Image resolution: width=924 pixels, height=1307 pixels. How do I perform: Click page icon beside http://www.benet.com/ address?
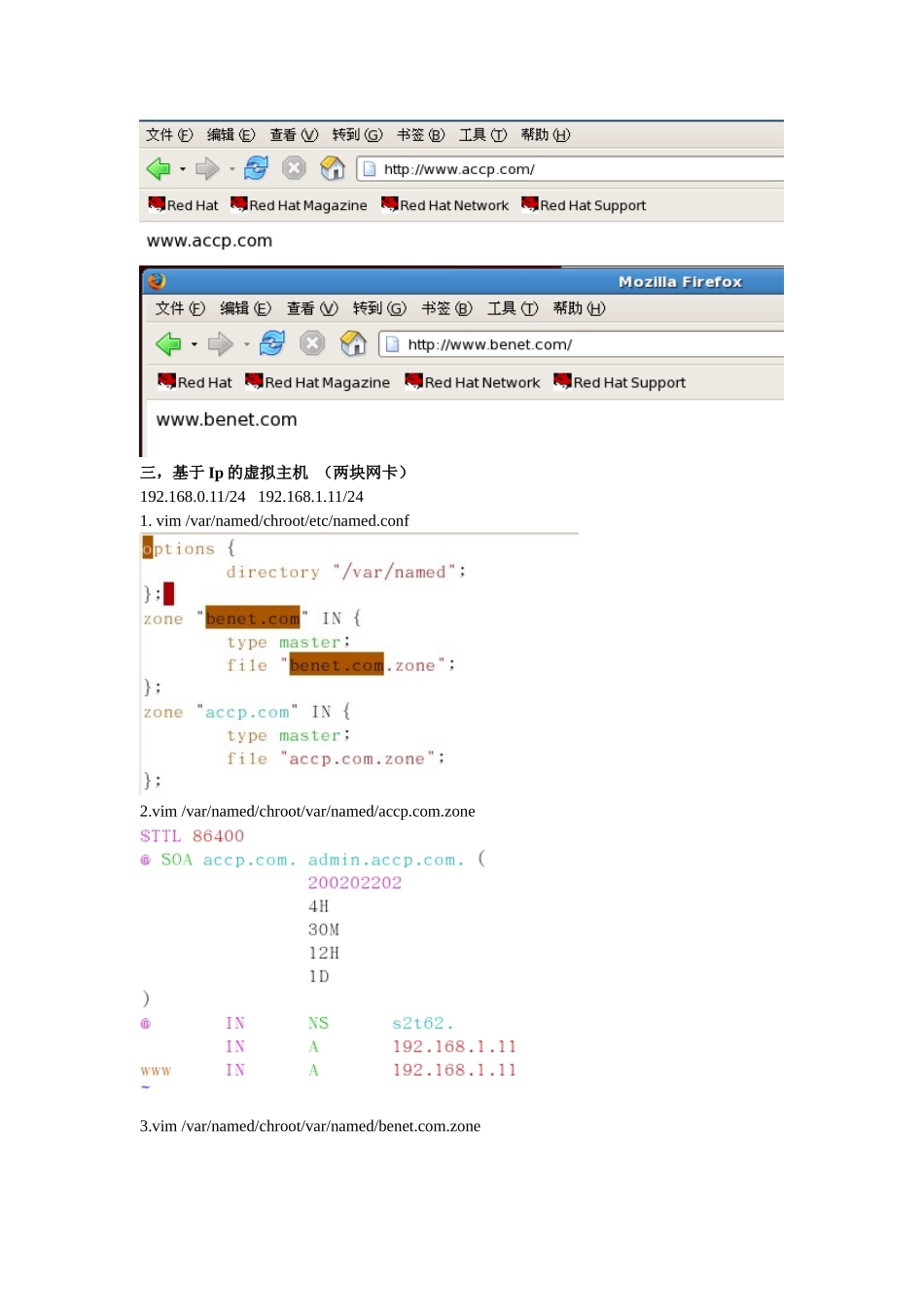tap(392, 344)
